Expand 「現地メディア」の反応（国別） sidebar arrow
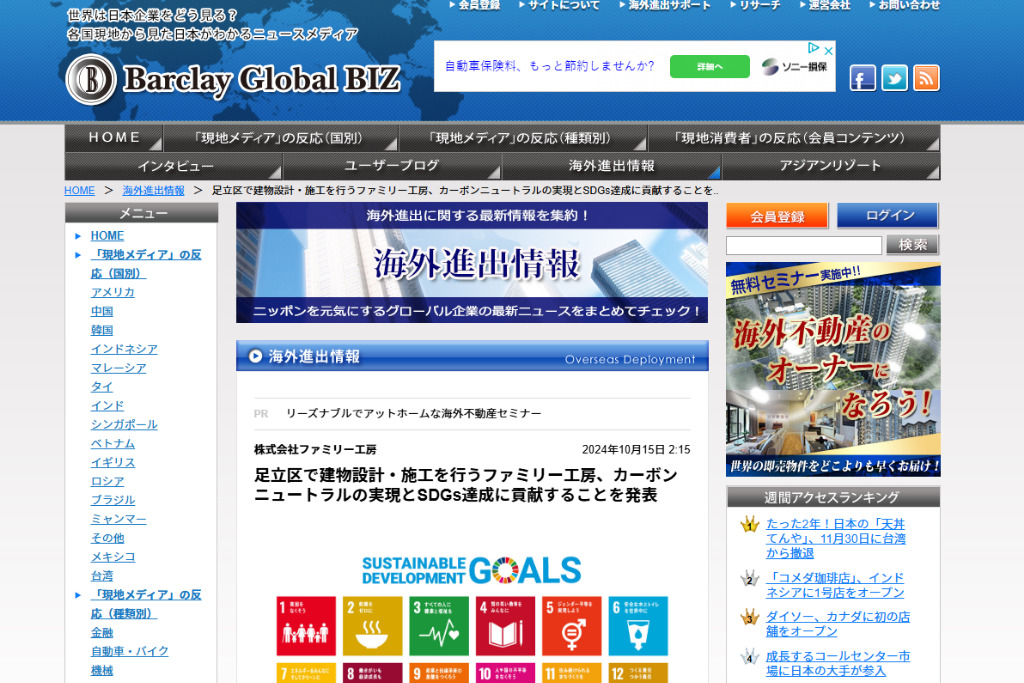Image resolution: width=1024 pixels, height=683 pixels. tap(78, 255)
